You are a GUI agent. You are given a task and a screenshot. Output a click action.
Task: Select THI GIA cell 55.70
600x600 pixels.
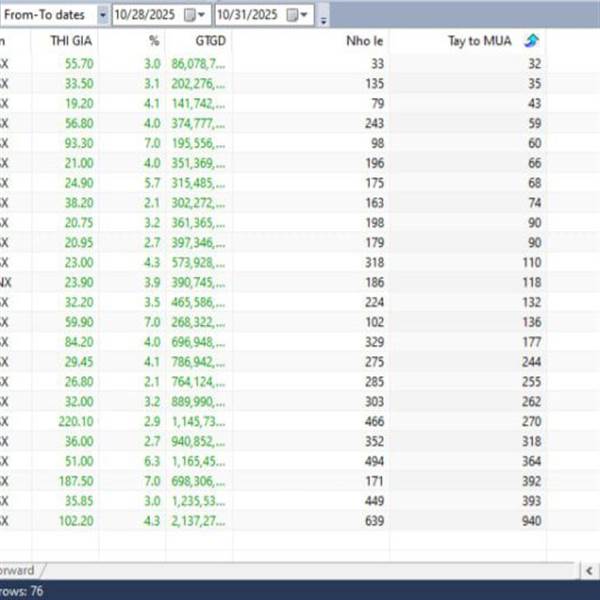79,64
